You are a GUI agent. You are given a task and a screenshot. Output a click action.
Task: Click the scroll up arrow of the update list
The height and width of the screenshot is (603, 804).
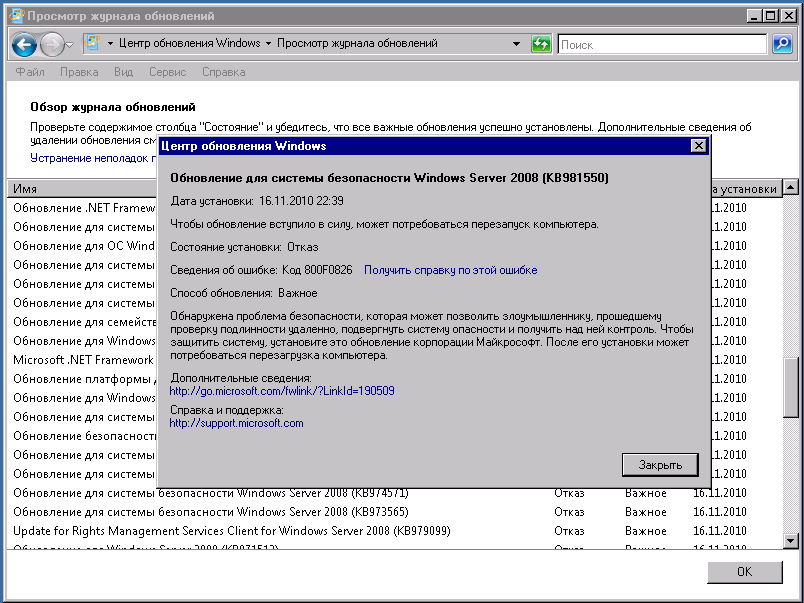coord(790,188)
